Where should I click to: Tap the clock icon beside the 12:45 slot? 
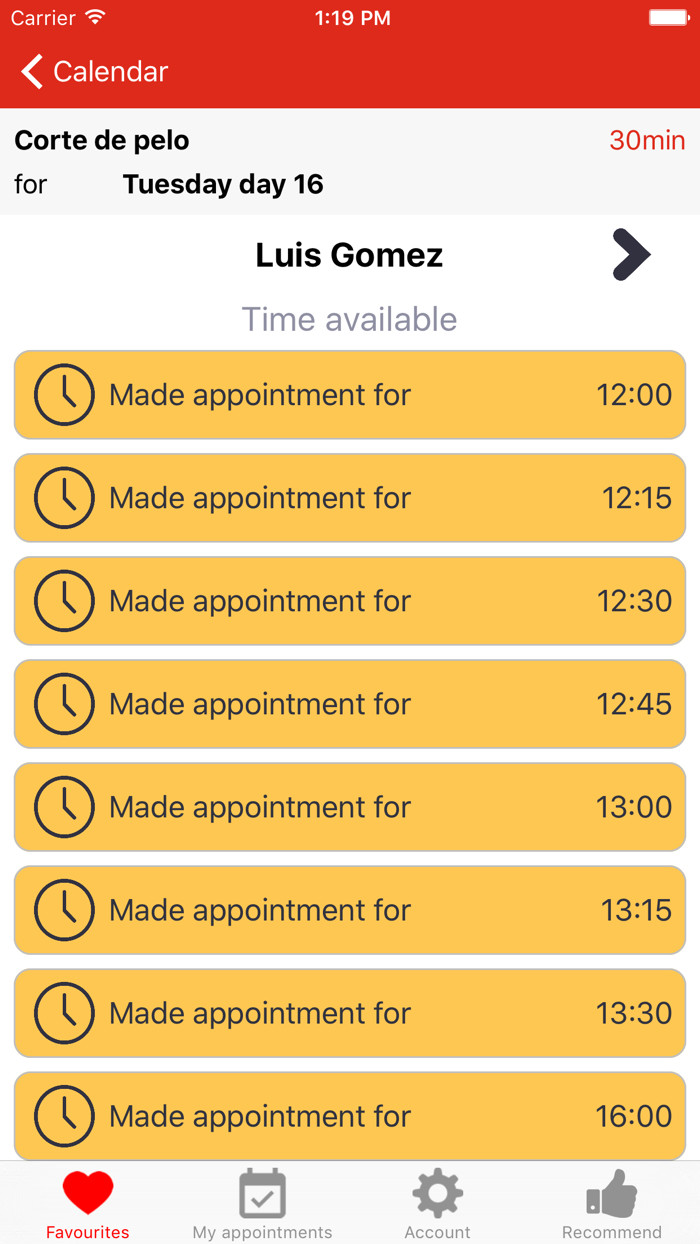63,704
